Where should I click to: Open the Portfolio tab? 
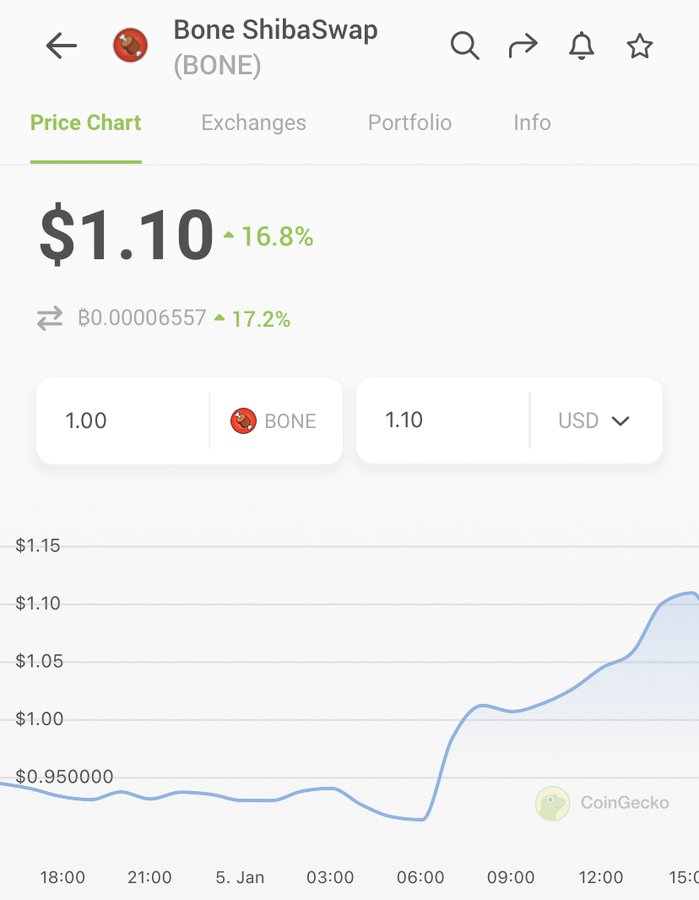tap(410, 123)
